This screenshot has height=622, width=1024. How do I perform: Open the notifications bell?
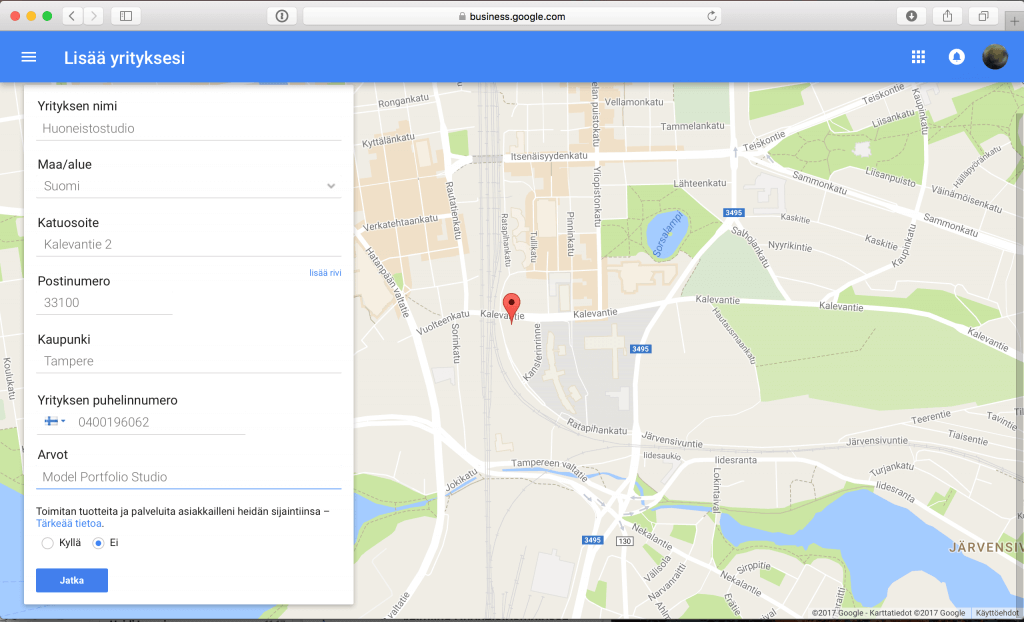tap(956, 58)
